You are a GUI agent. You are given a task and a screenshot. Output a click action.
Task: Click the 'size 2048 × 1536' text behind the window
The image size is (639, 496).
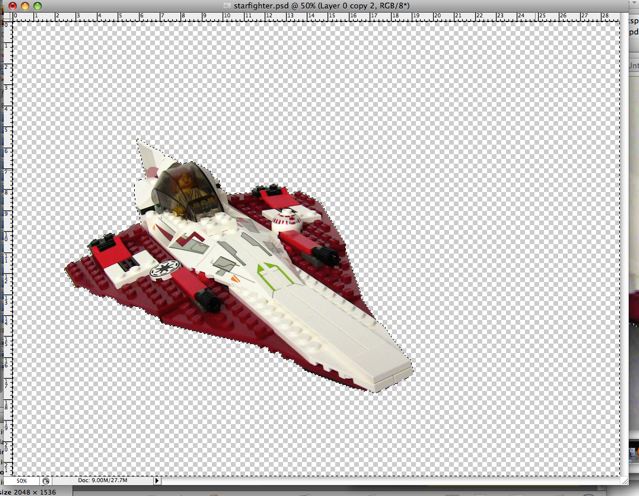coord(28,492)
